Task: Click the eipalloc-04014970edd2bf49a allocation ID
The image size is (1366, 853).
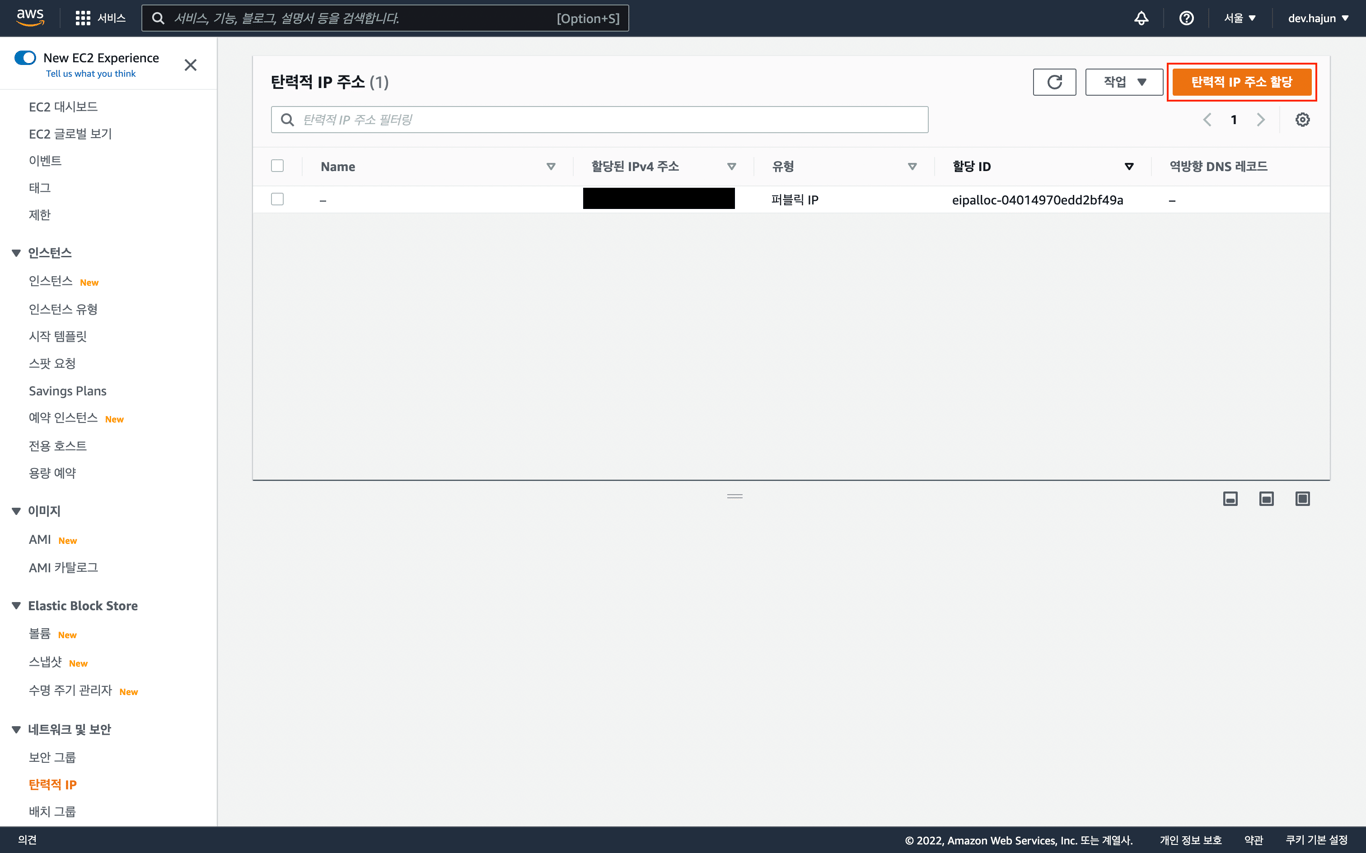Action: (x=1037, y=200)
